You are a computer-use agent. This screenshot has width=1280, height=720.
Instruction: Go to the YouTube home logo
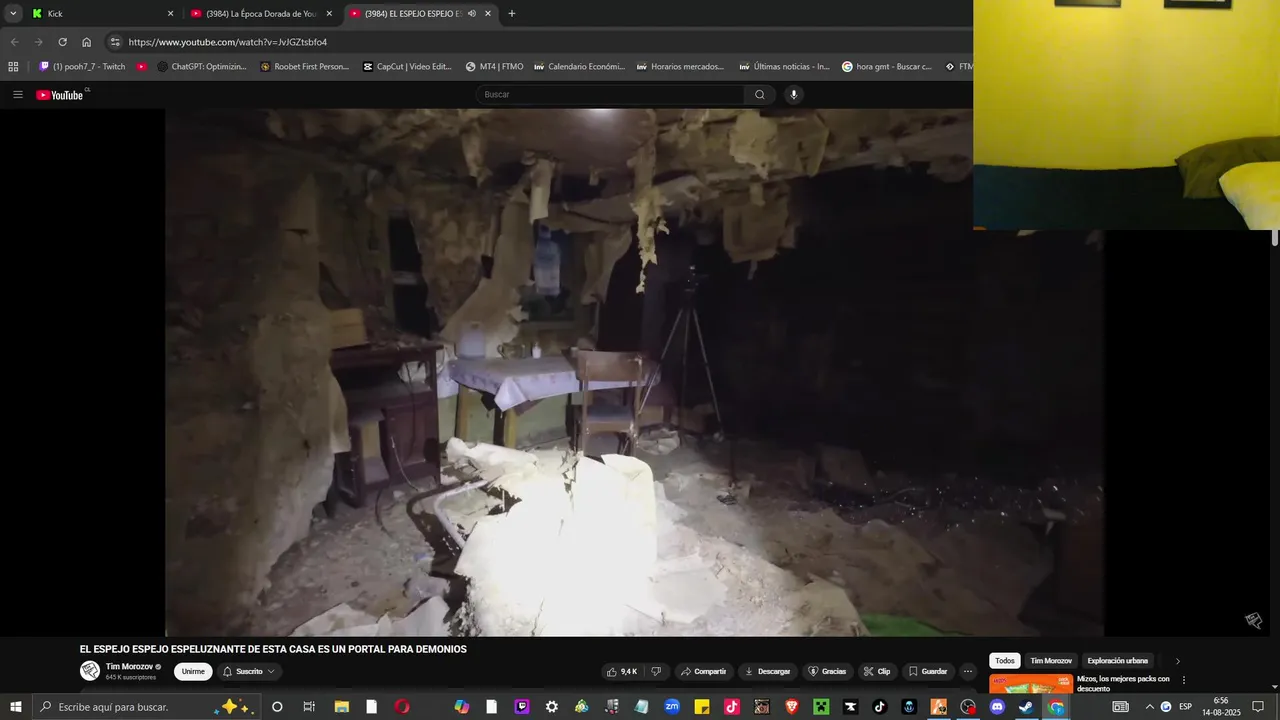(x=60, y=95)
